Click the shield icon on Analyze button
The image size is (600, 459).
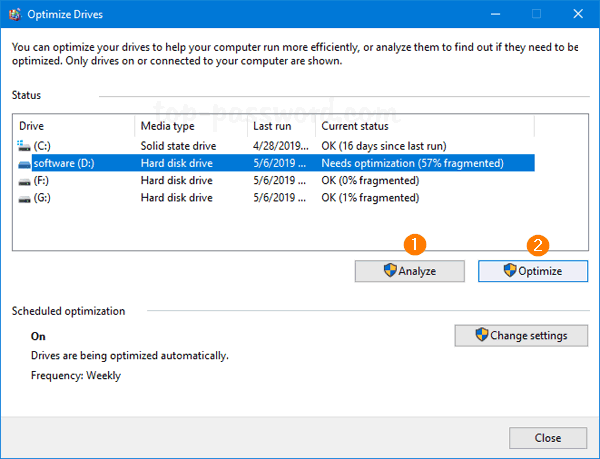(391, 271)
